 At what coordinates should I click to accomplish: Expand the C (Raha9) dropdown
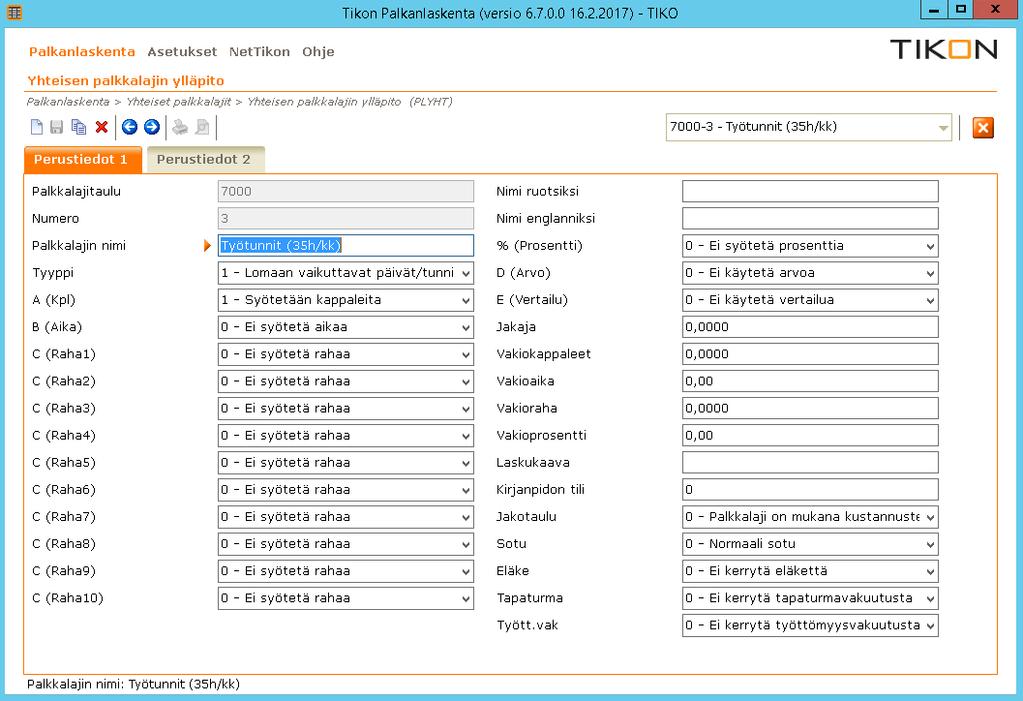click(x=466, y=571)
